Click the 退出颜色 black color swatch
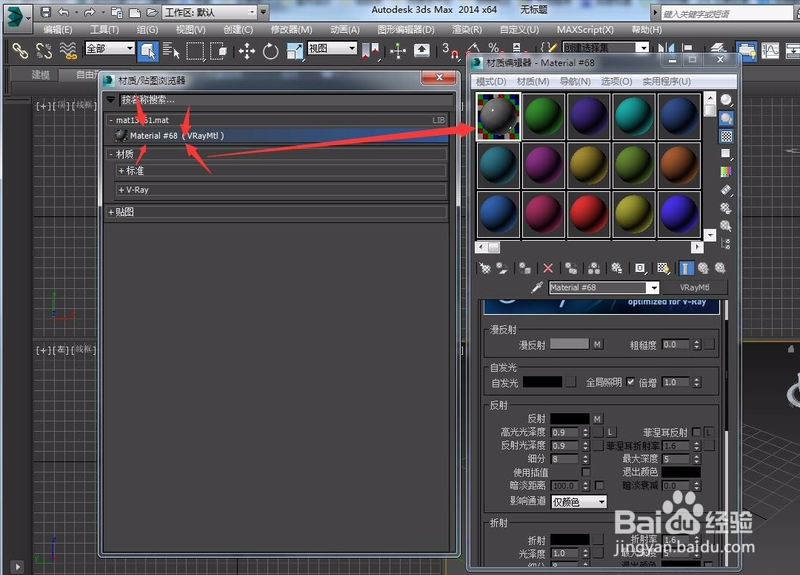Viewport: 800px width, 575px height. click(681, 472)
